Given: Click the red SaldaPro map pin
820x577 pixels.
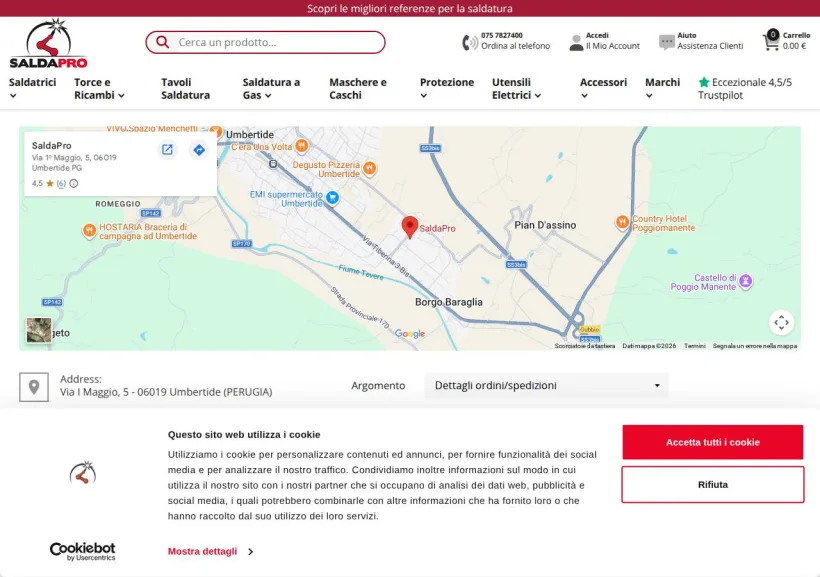Looking at the screenshot, I should pos(409,227).
